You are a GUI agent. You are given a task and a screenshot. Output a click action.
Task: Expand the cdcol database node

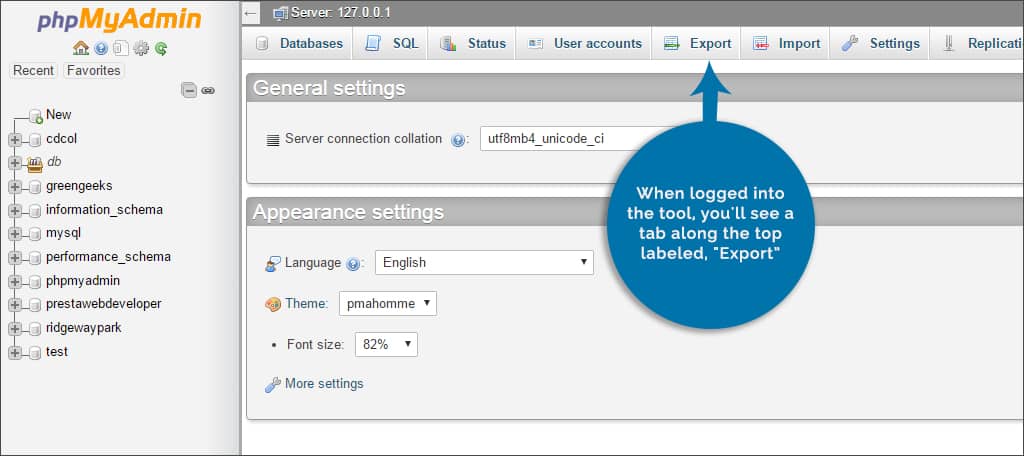coord(14,139)
